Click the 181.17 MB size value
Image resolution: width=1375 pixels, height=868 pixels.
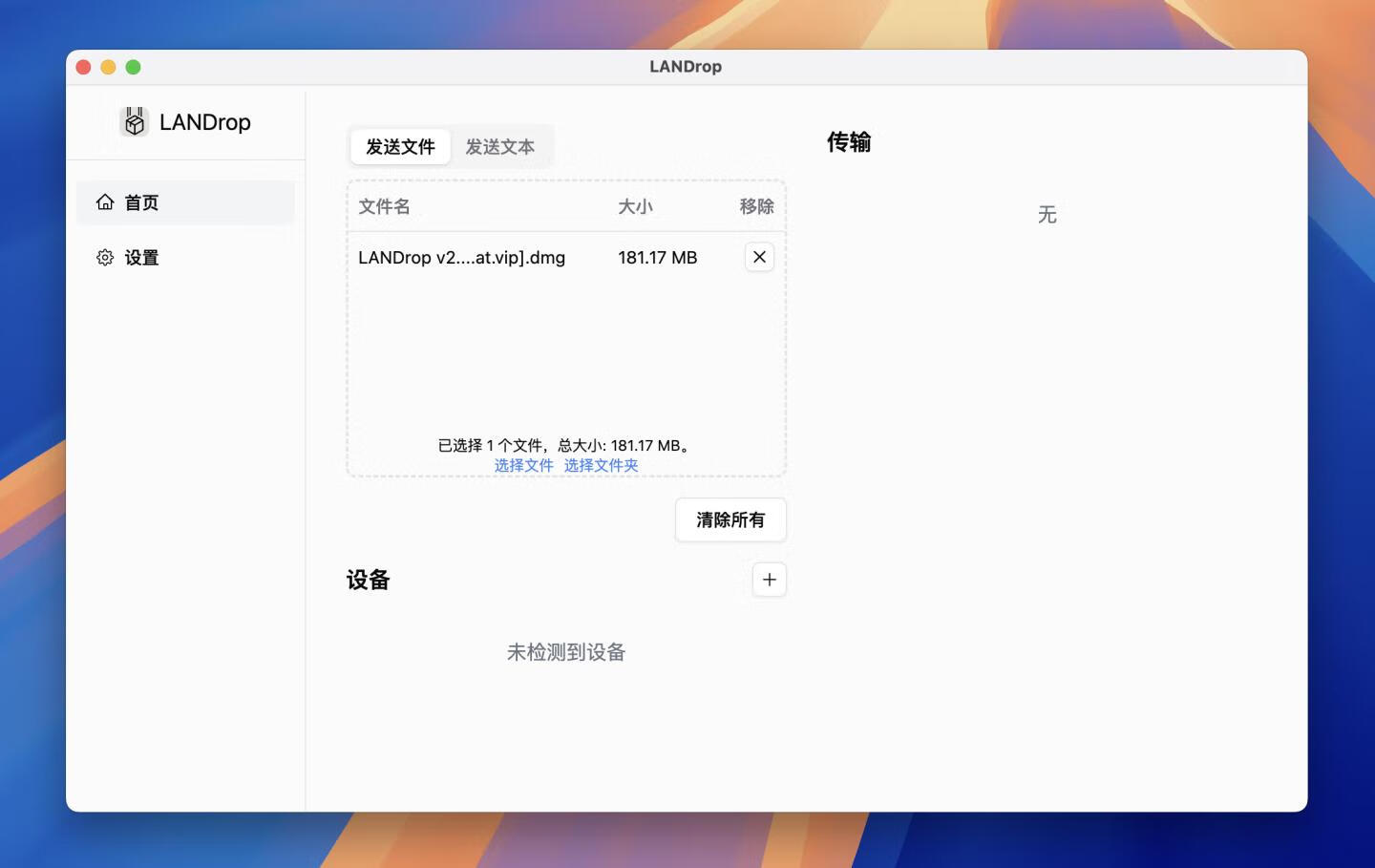[x=658, y=258]
